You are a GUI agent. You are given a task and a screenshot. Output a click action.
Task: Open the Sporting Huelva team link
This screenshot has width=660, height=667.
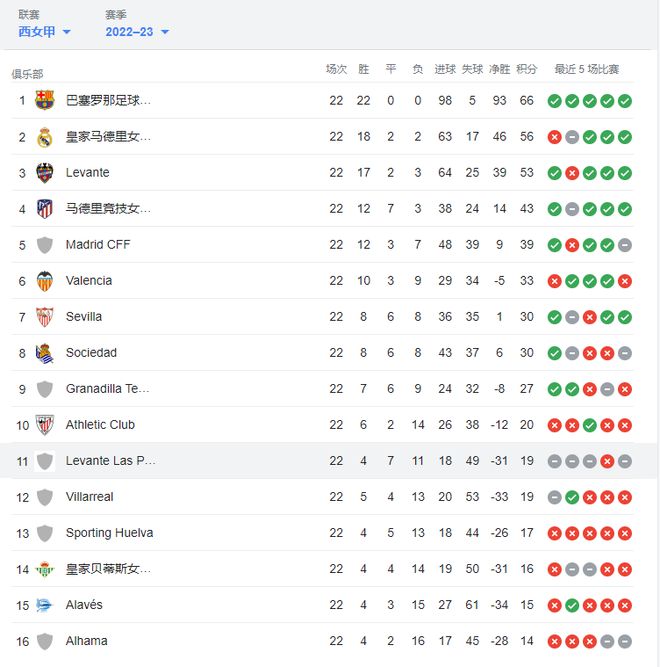pyautogui.click(x=109, y=533)
